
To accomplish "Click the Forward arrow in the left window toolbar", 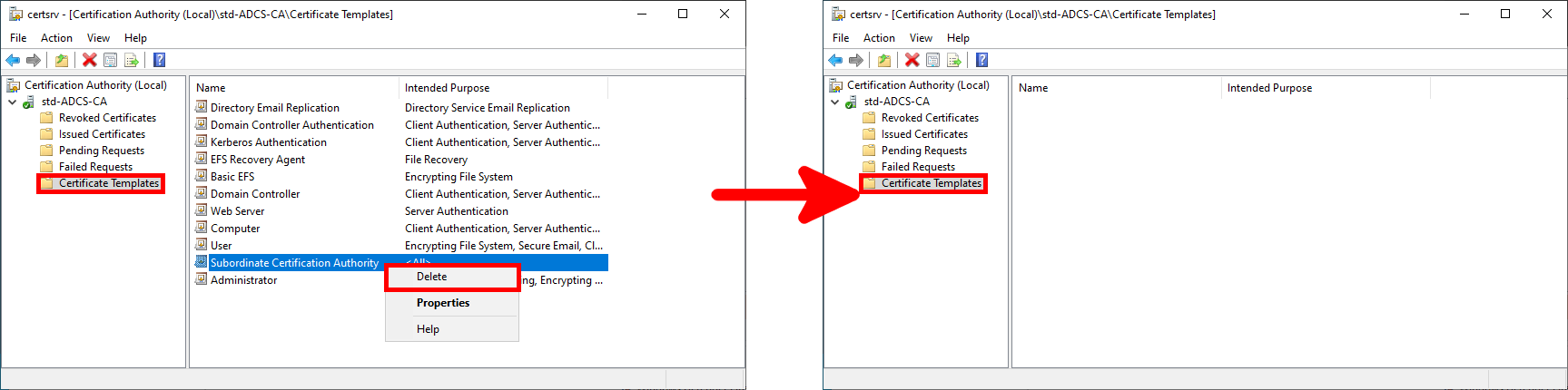I will (x=34, y=60).
